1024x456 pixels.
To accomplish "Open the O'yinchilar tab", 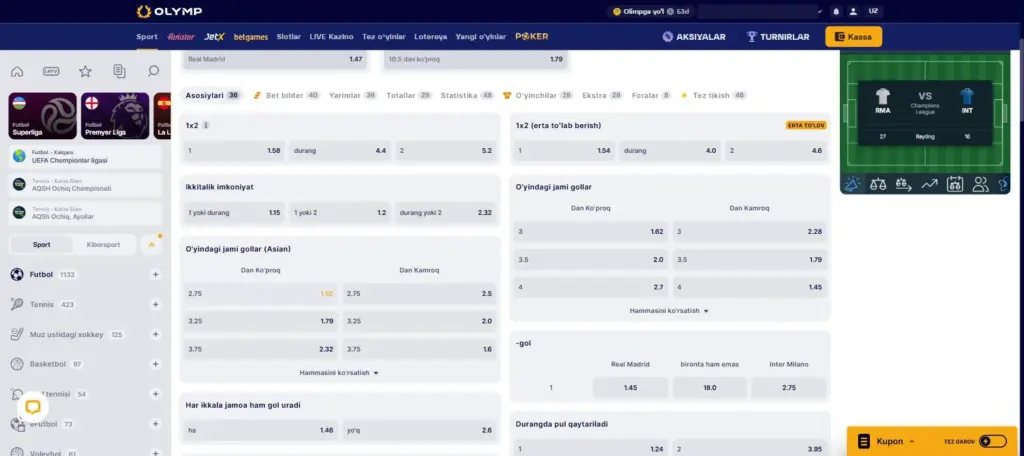I will 537,95.
